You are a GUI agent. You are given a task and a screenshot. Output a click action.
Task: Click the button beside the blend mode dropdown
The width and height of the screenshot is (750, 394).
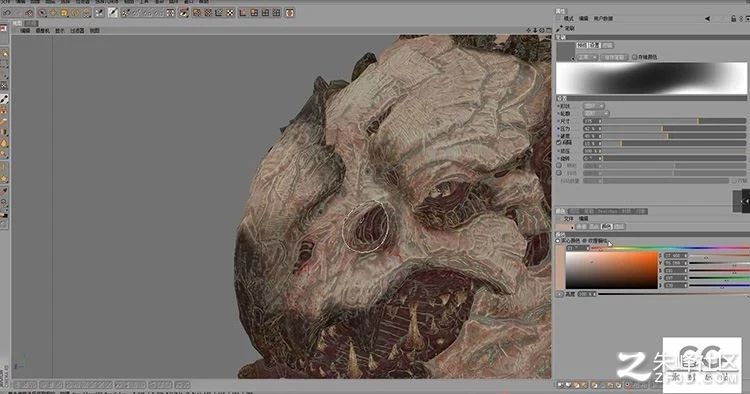614,57
